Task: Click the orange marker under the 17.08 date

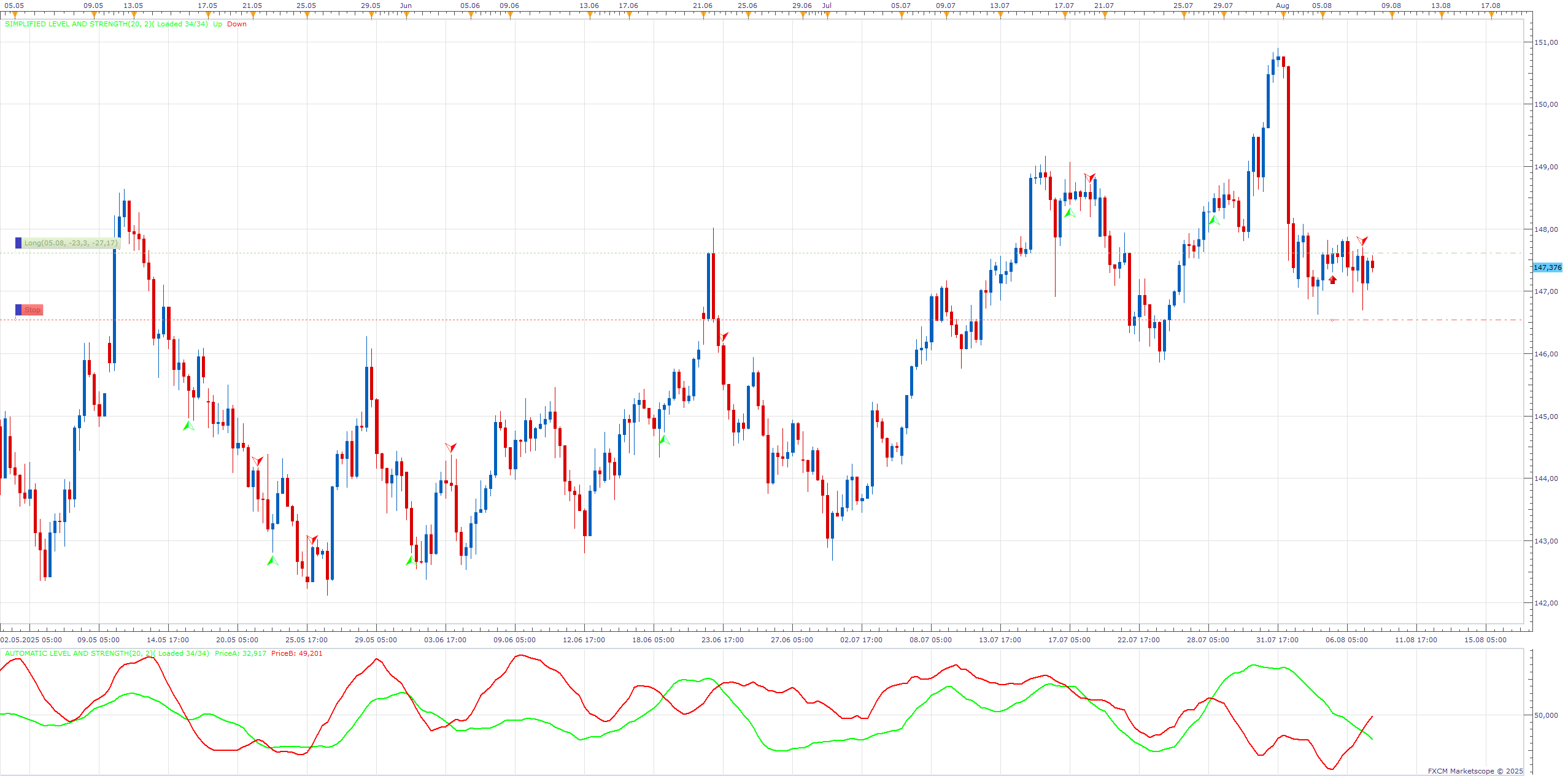Action: (1491, 15)
